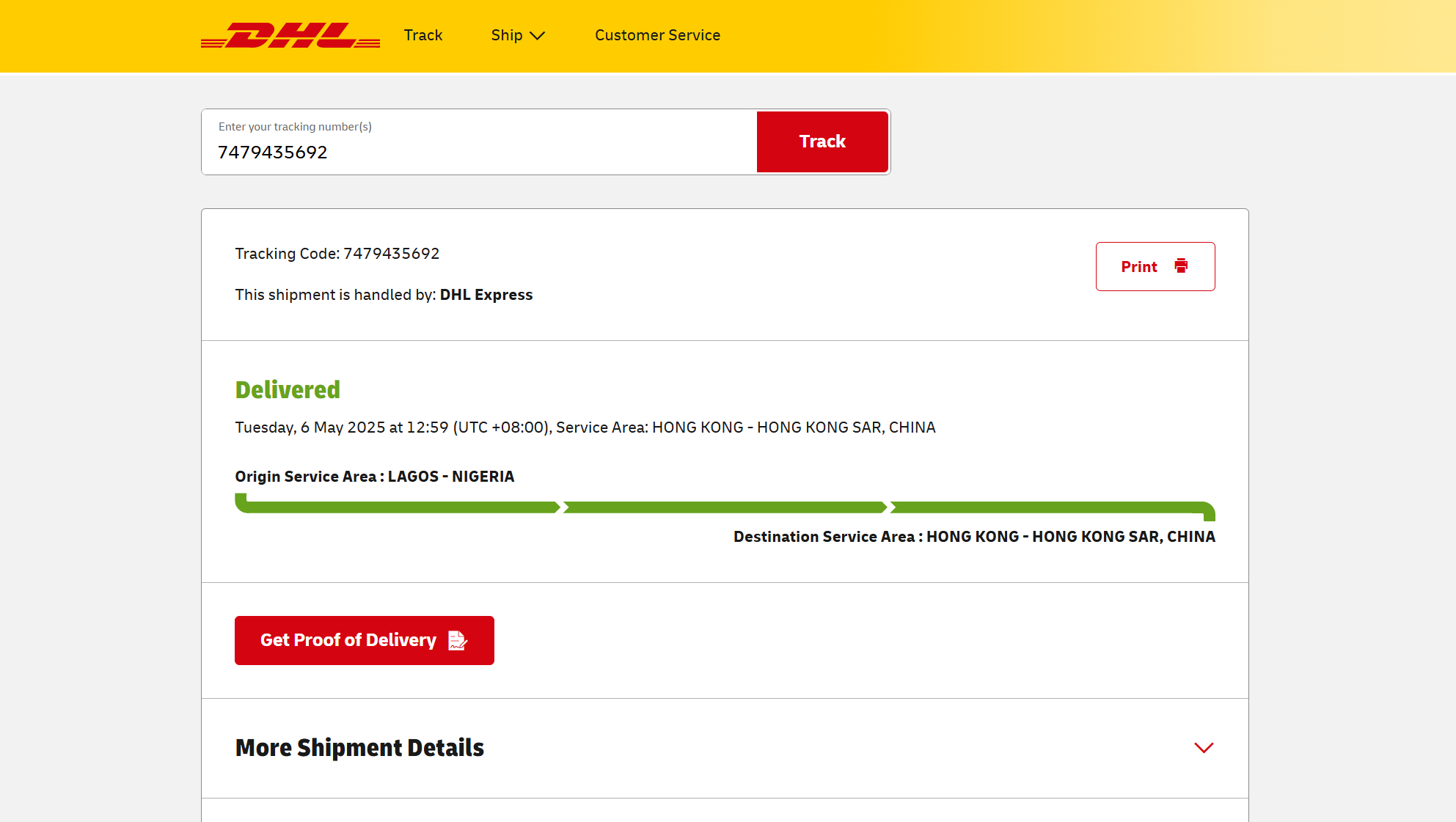This screenshot has height=822, width=1456.
Task: Click Origin Service Area LAGOS - NIGERIA
Action: [375, 477]
